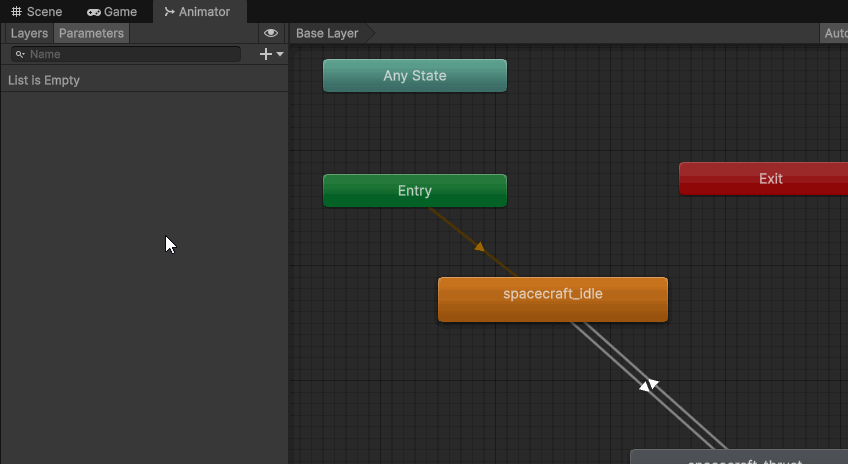The width and height of the screenshot is (848, 464).
Task: Select the spacecraft_idle state node
Action: [x=553, y=300]
